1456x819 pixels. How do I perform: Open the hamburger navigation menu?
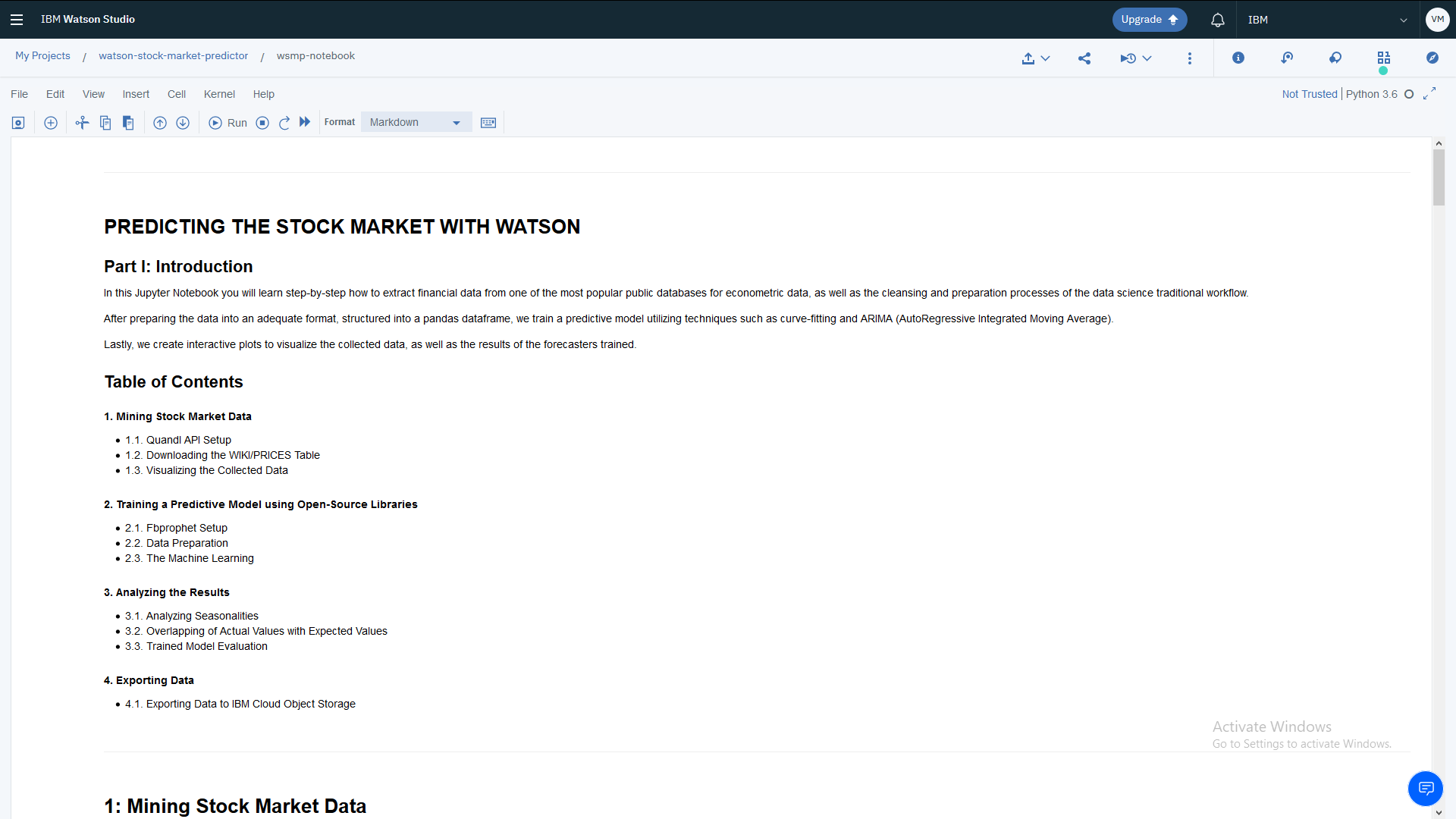[17, 20]
